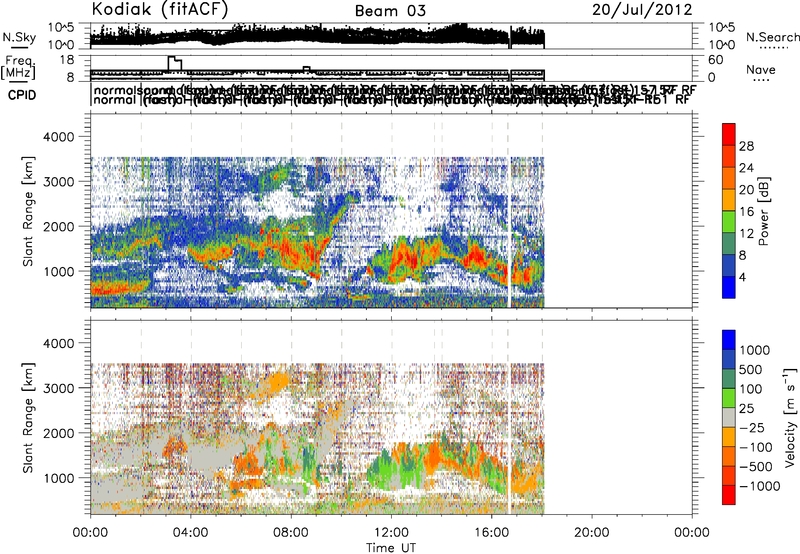Click the '16:00' time tick label
The height and width of the screenshot is (554, 800).
pos(491,533)
